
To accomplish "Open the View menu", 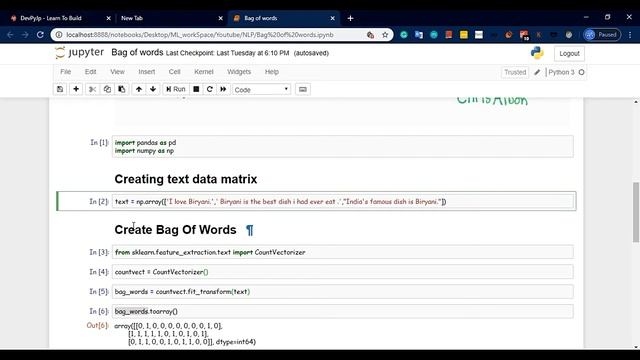I will [x=117, y=72].
